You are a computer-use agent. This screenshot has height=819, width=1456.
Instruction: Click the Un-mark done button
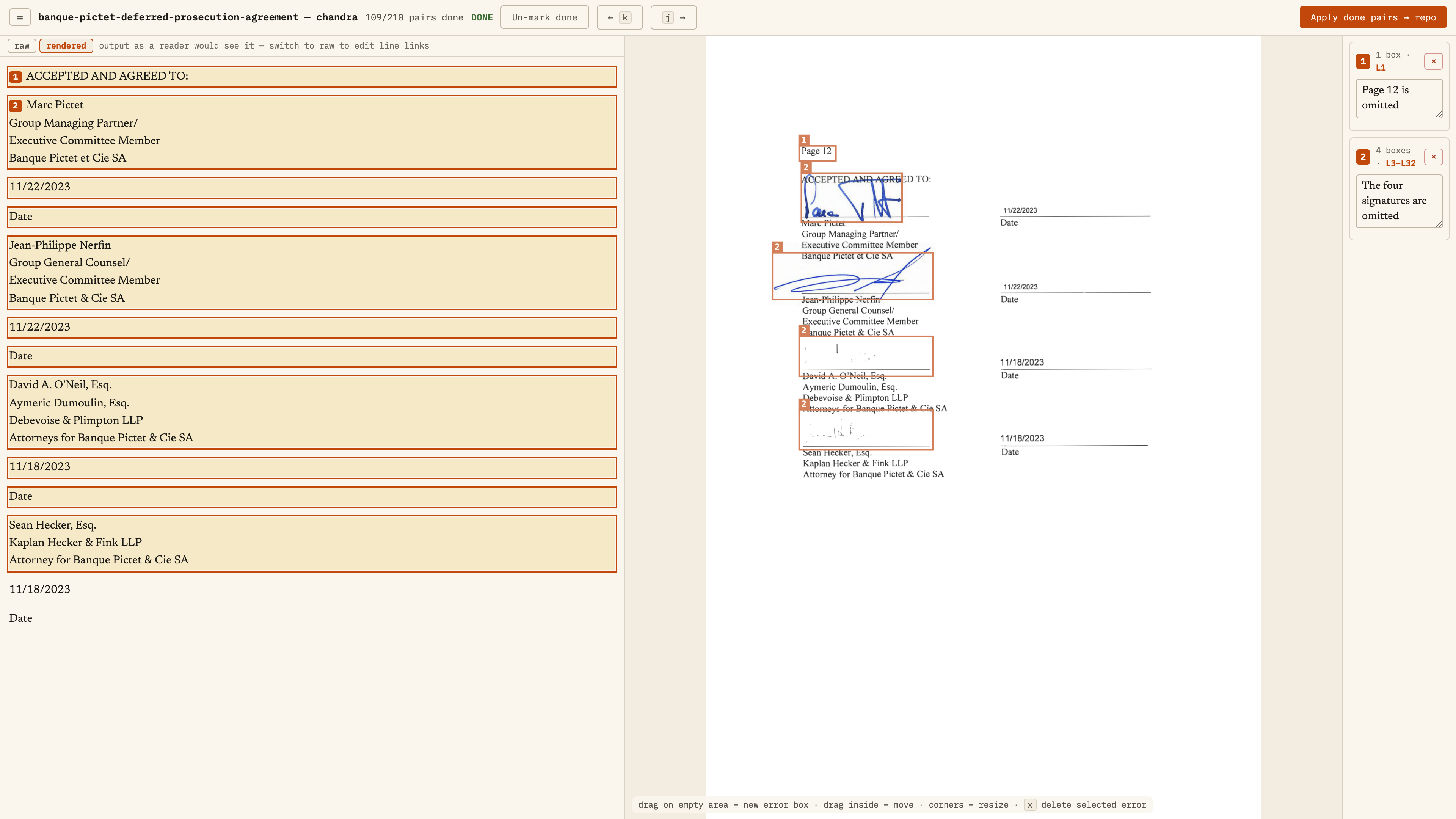coord(544,17)
